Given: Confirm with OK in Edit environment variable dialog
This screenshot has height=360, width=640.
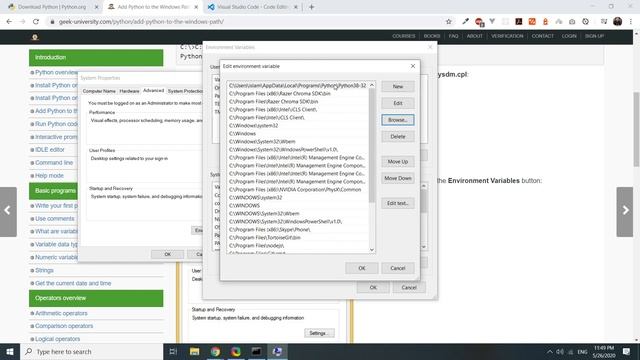Looking at the screenshot, I should point(362,268).
